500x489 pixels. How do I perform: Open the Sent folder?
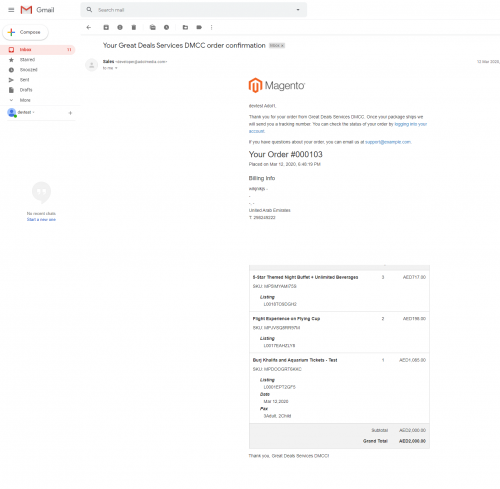24,80
